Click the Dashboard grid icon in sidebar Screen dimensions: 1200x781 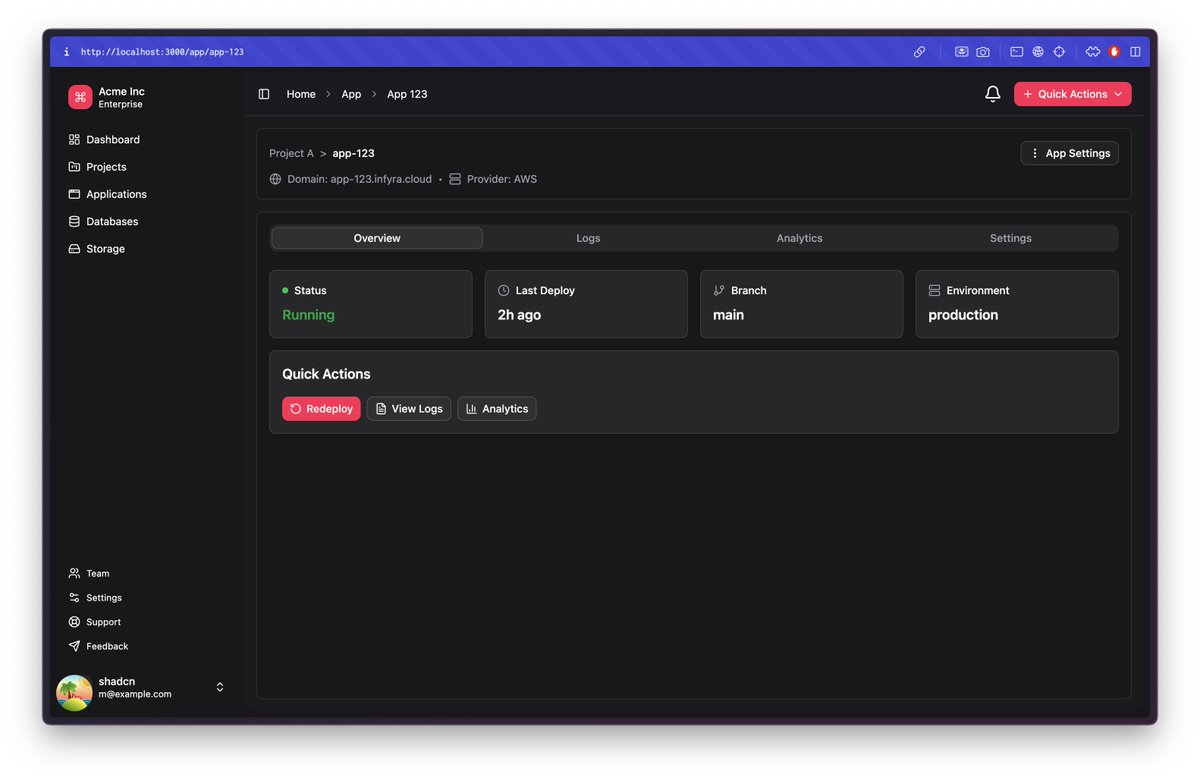pyautogui.click(x=74, y=140)
